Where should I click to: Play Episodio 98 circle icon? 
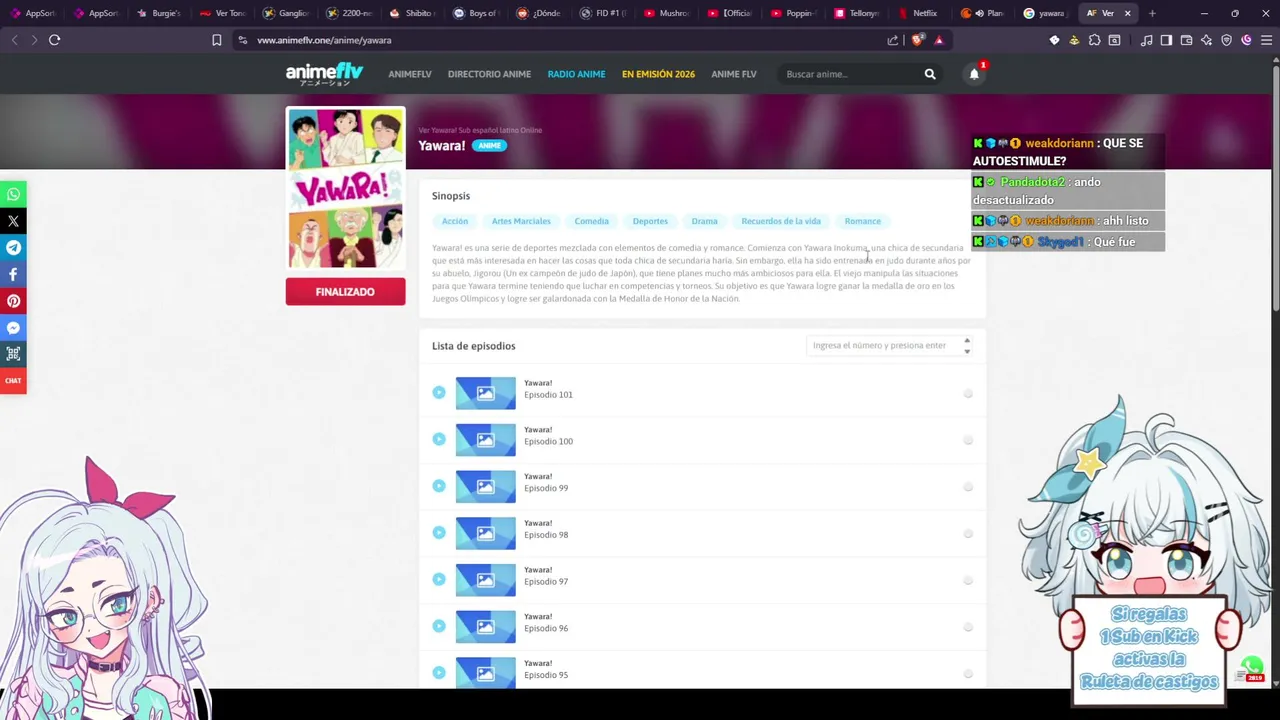439,532
